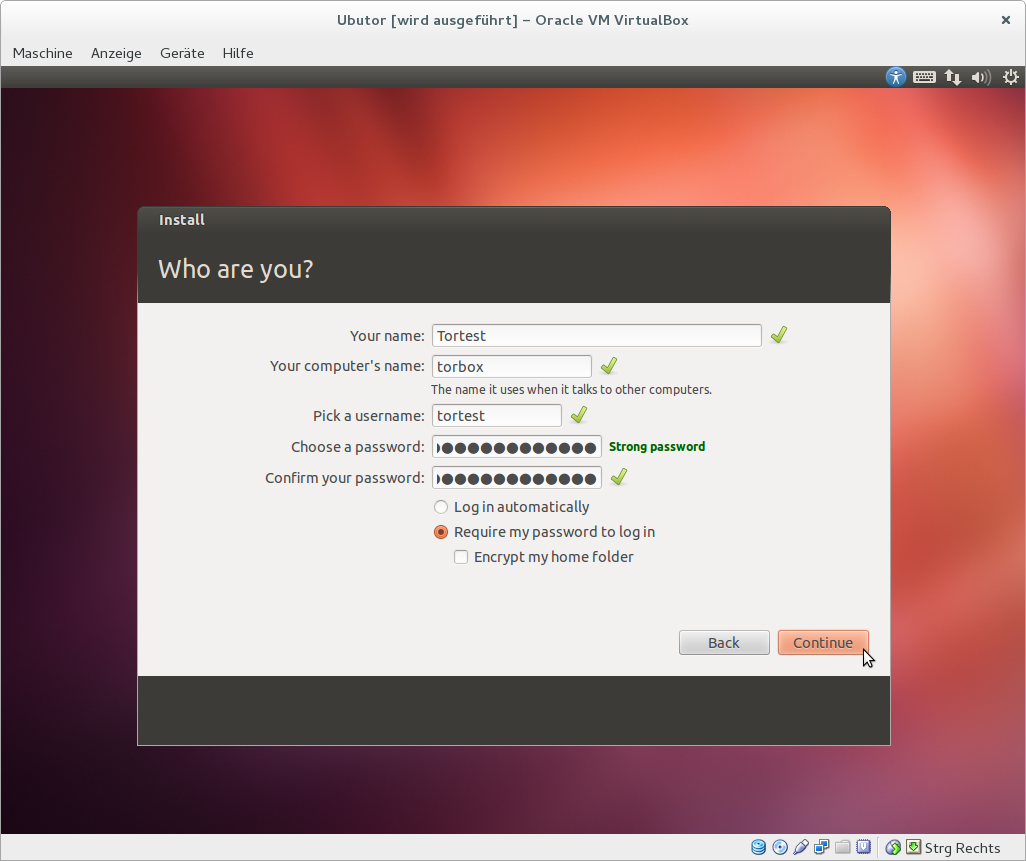Select 'Require my password to log in'
This screenshot has width=1026, height=861.
(x=441, y=532)
